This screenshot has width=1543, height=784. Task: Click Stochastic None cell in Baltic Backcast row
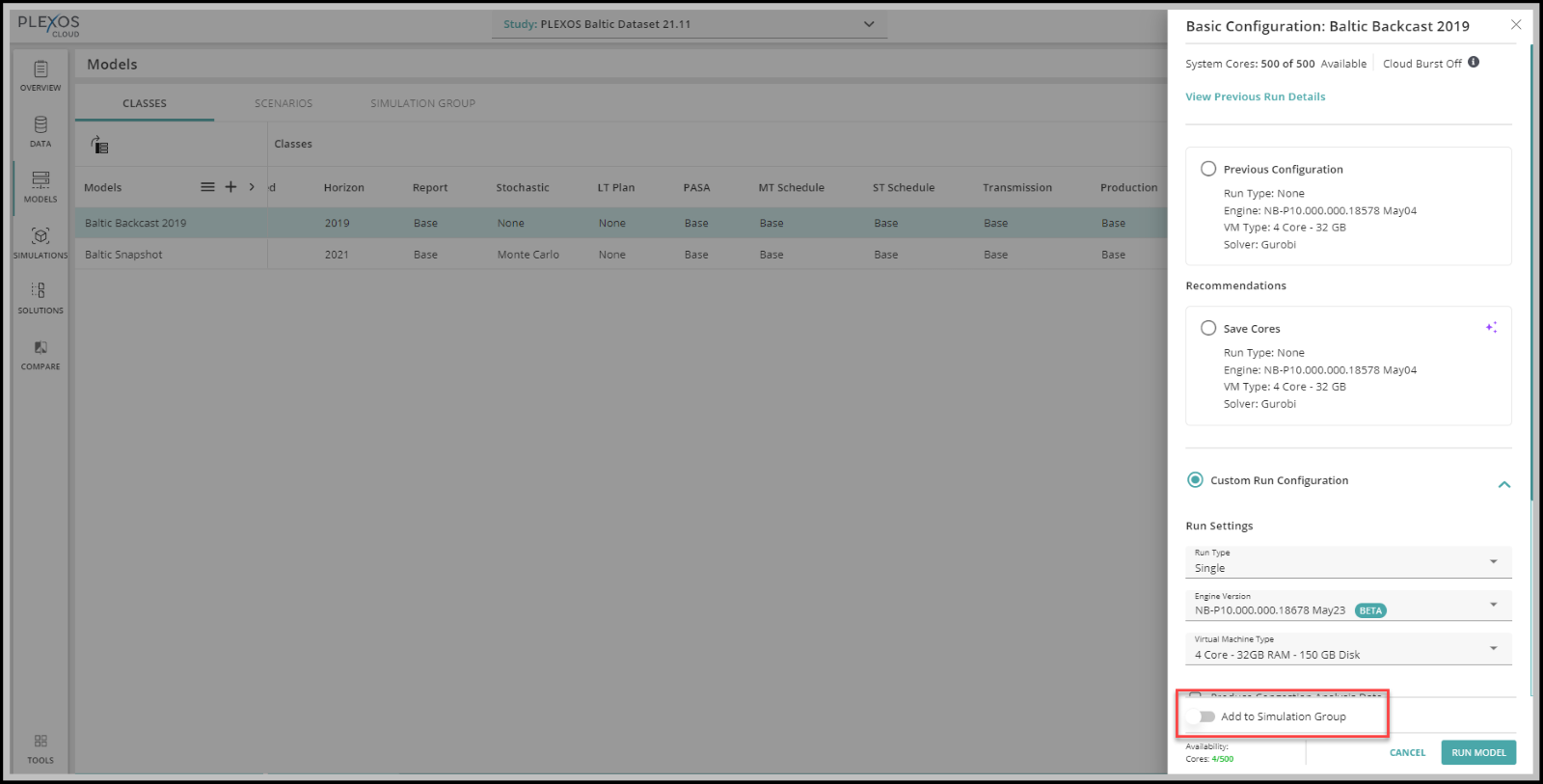coord(511,223)
